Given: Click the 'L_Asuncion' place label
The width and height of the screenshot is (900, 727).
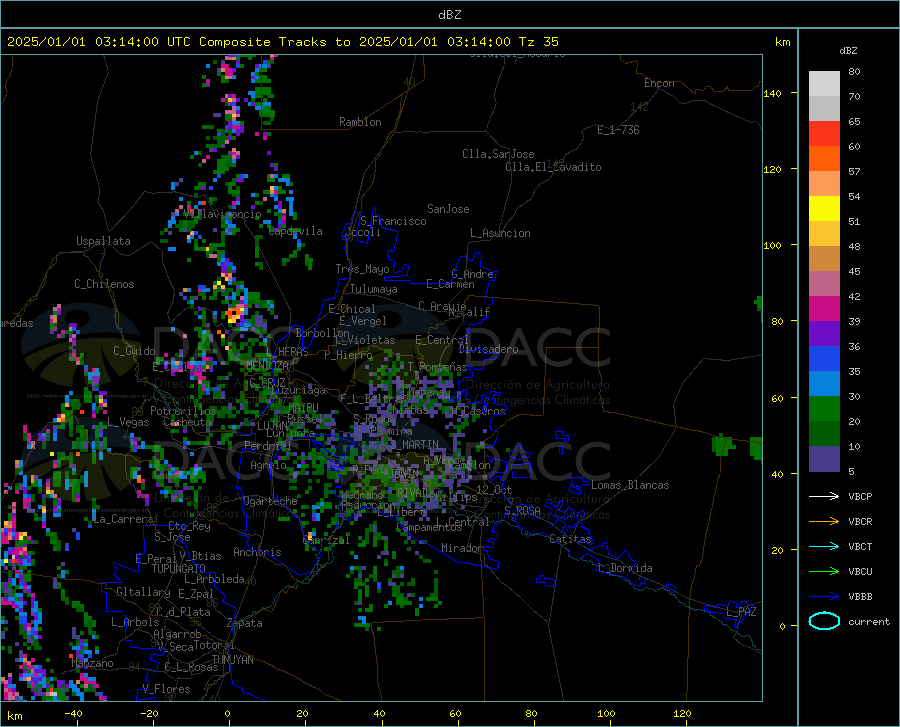Looking at the screenshot, I should click(500, 233).
